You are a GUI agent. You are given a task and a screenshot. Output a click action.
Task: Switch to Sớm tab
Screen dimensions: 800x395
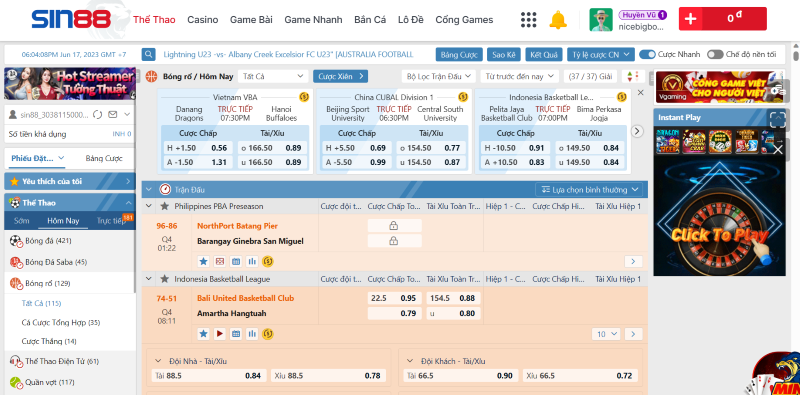(x=22, y=221)
